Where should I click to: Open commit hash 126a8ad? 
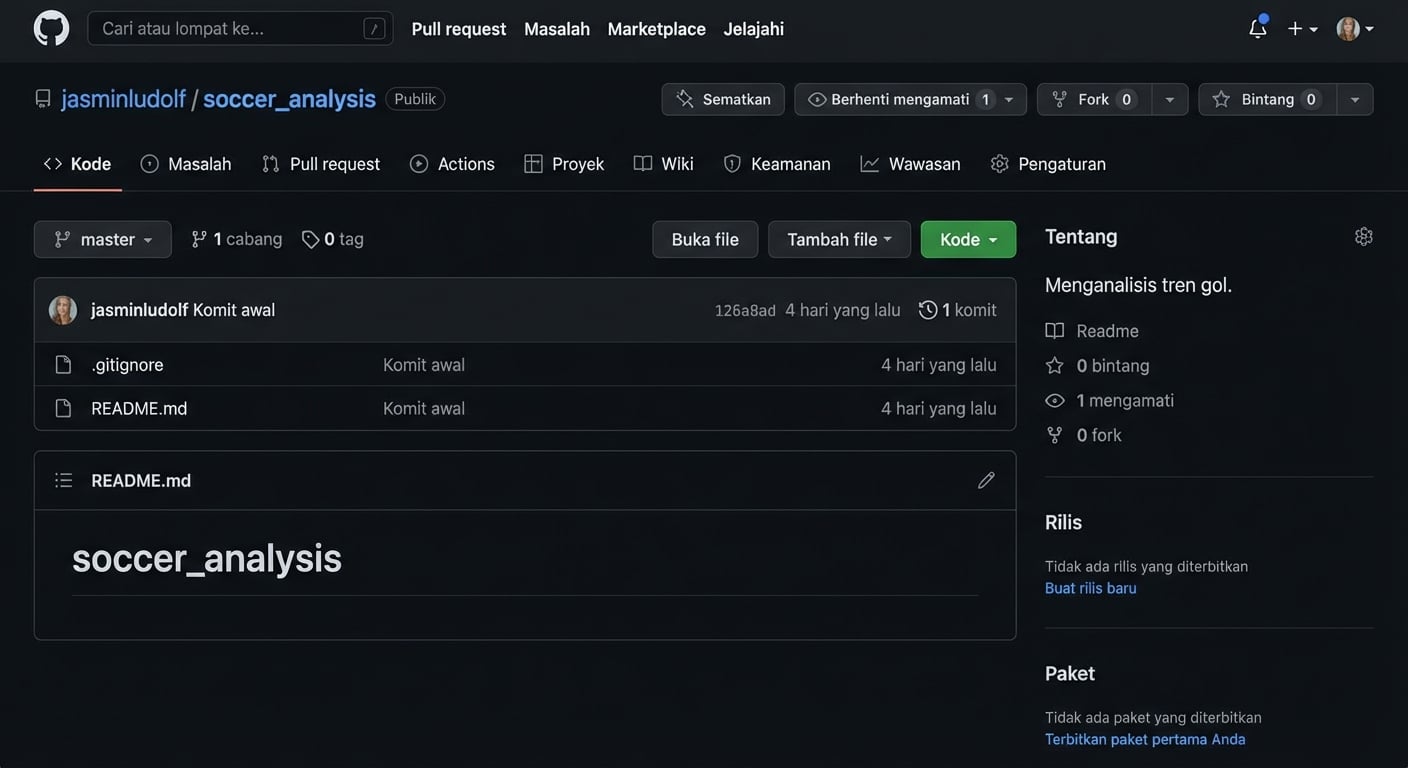[x=745, y=310]
